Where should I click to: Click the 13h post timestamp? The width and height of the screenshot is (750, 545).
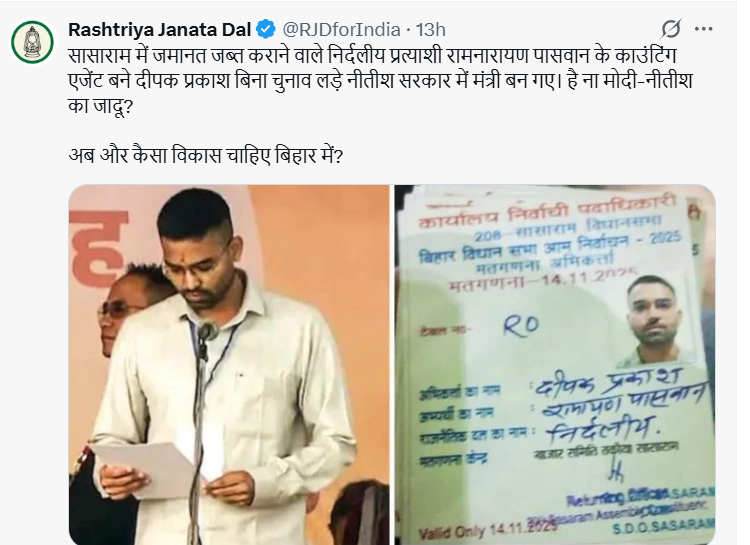430,30
